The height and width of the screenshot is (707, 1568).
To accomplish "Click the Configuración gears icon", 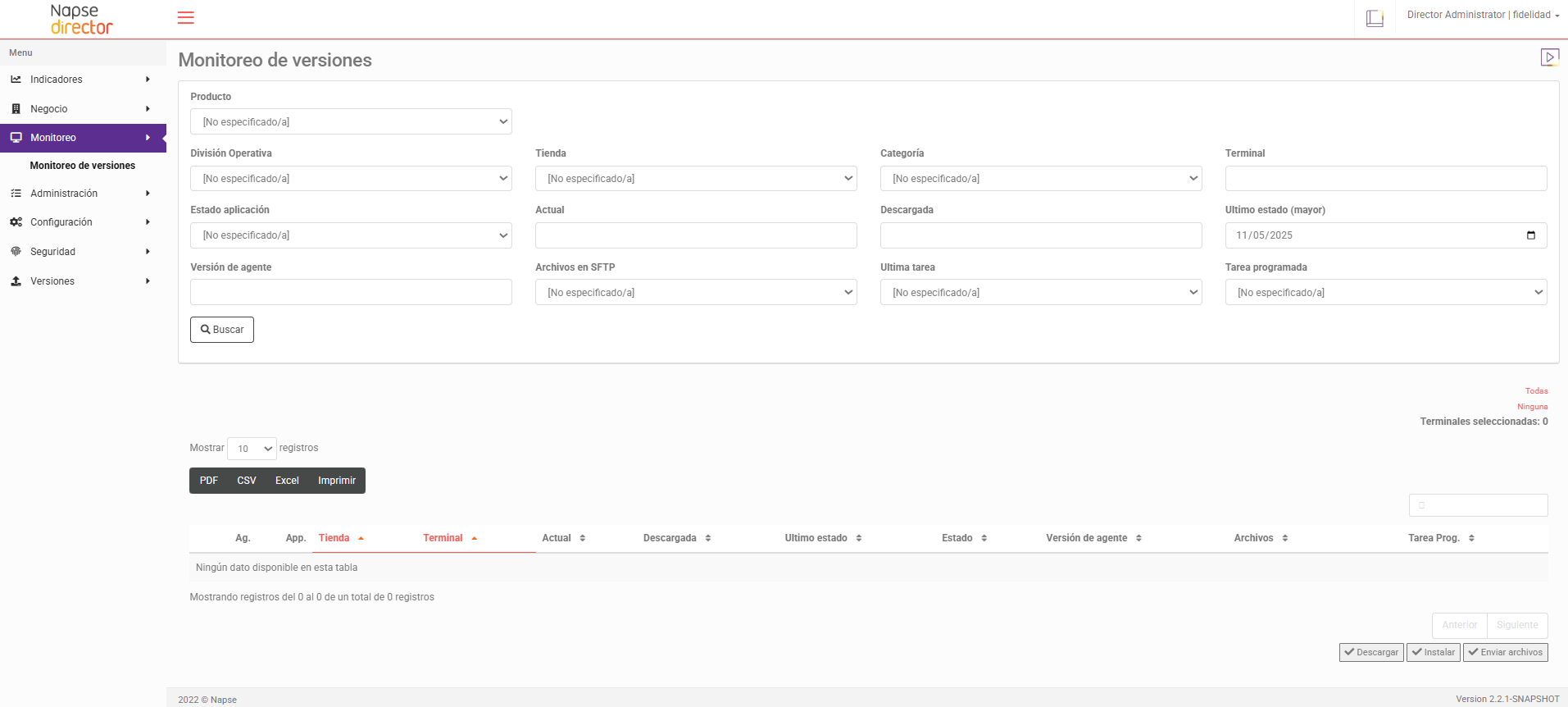I will pyautogui.click(x=16, y=222).
